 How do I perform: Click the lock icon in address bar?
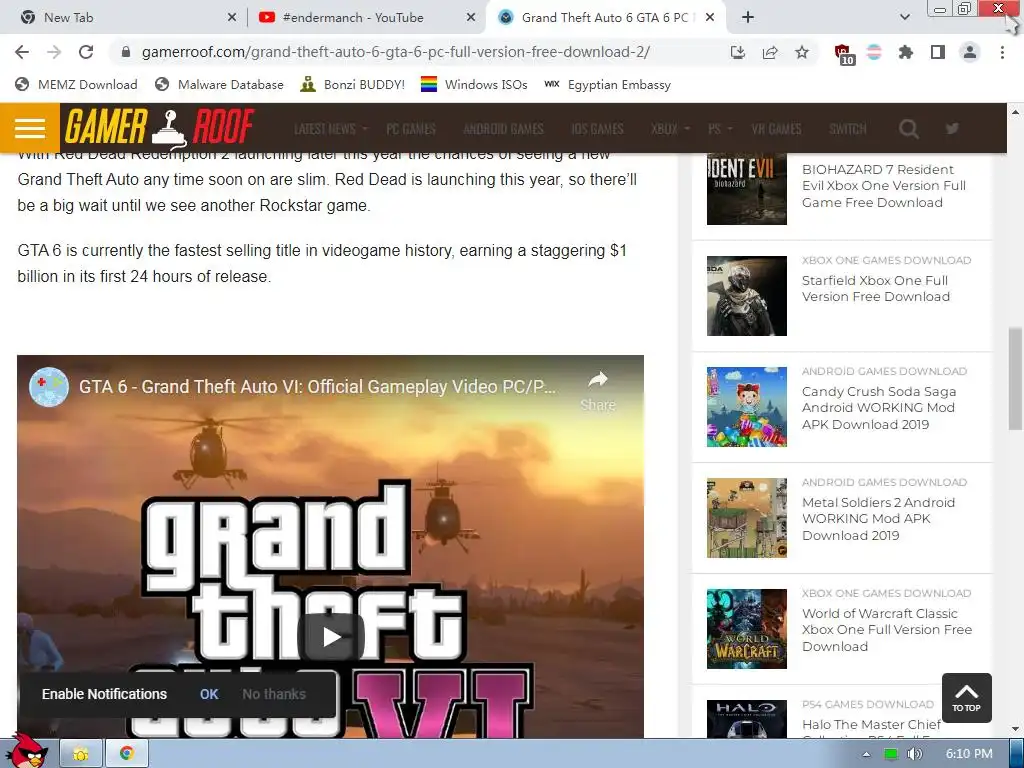(x=127, y=52)
